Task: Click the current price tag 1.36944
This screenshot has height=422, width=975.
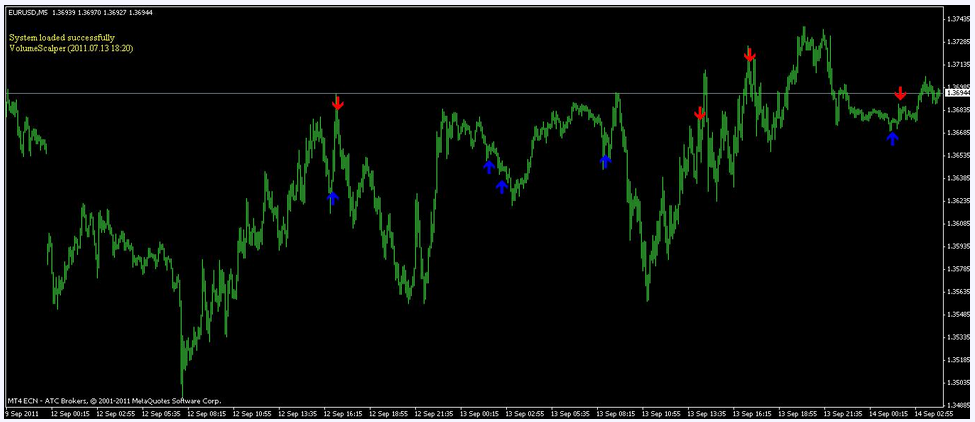Action: (x=959, y=93)
